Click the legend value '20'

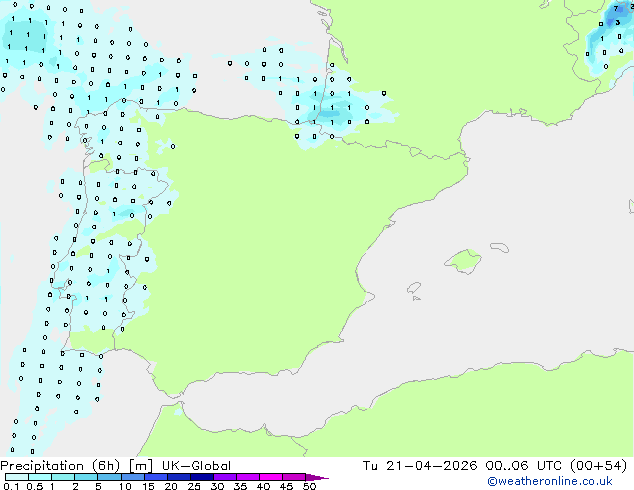[171, 486]
